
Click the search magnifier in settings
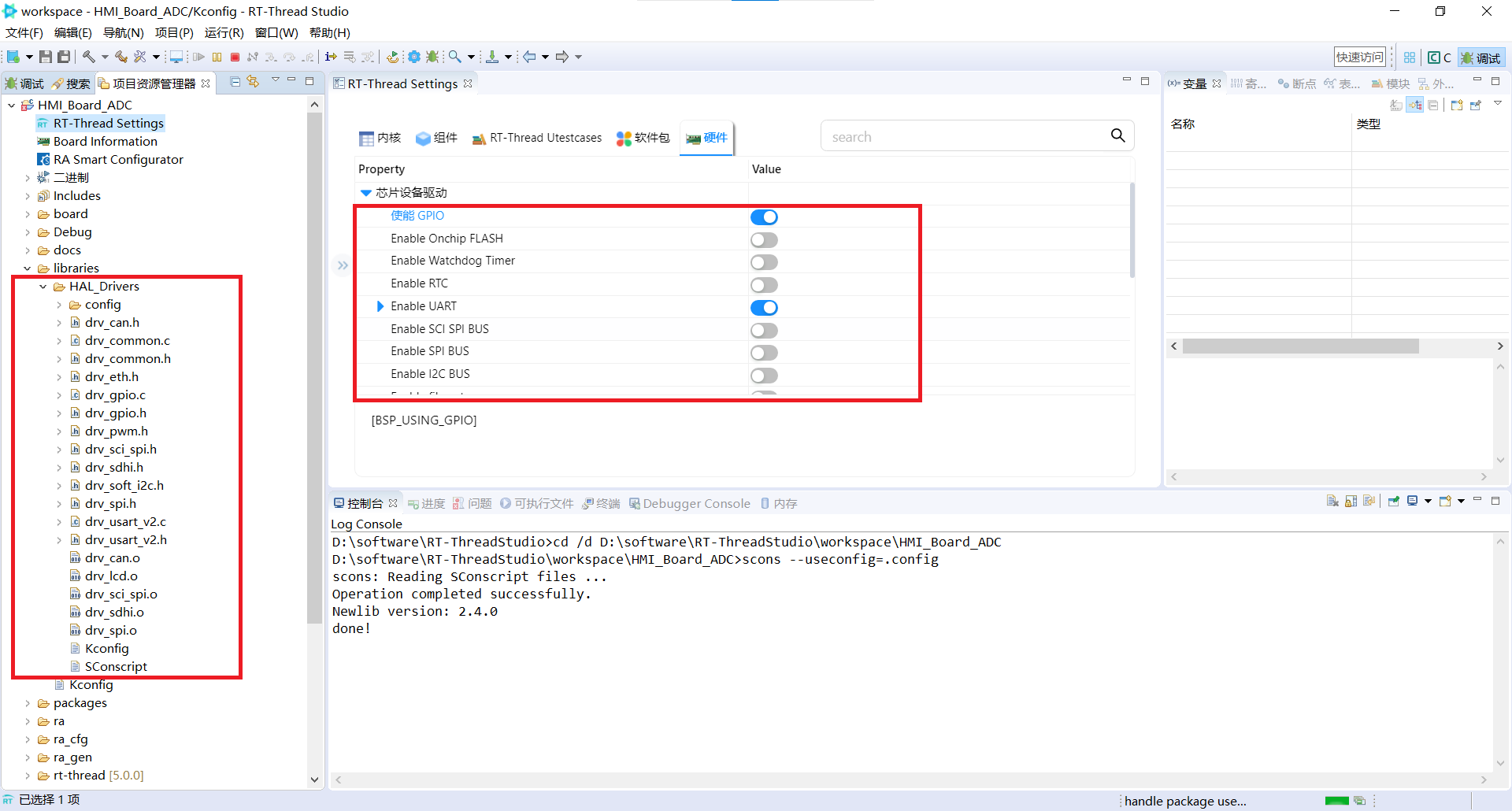point(1117,135)
